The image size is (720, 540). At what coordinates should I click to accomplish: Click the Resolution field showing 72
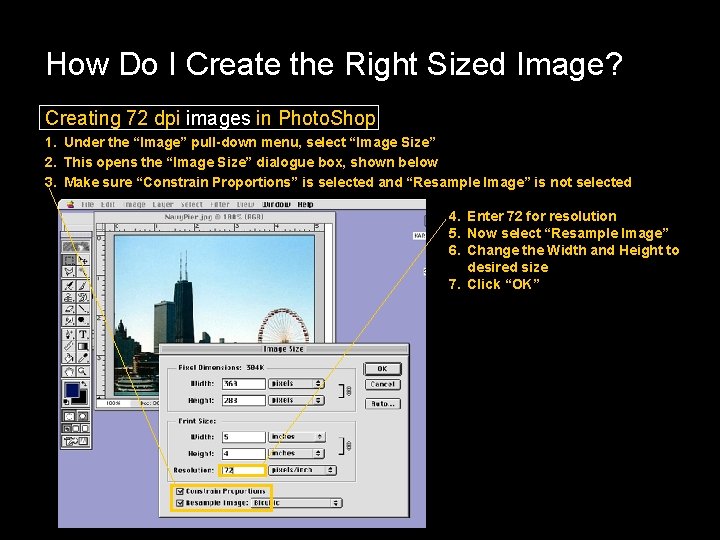[244, 470]
